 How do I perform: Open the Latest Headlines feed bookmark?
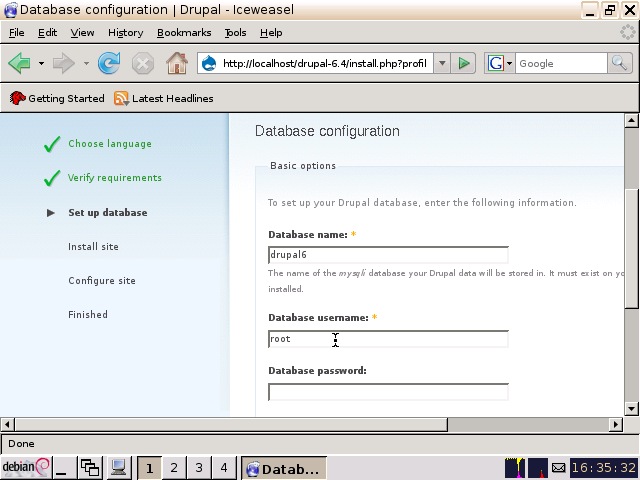pyautogui.click(x=164, y=98)
